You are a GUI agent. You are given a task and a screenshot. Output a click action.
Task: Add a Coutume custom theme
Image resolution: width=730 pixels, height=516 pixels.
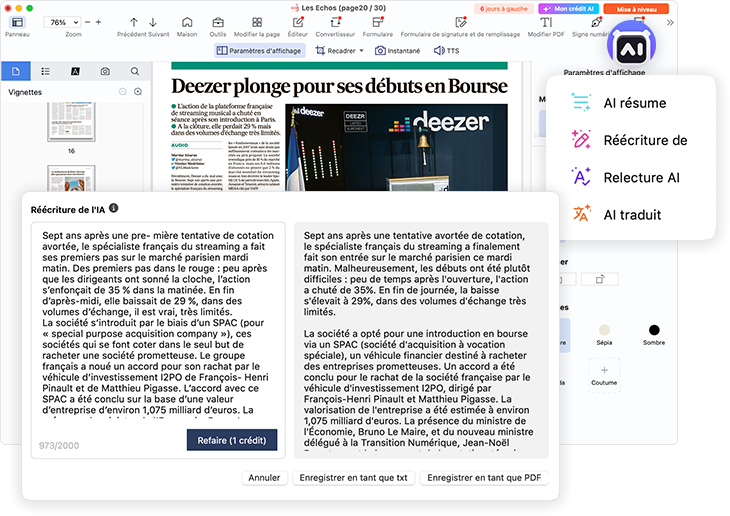[x=604, y=375]
